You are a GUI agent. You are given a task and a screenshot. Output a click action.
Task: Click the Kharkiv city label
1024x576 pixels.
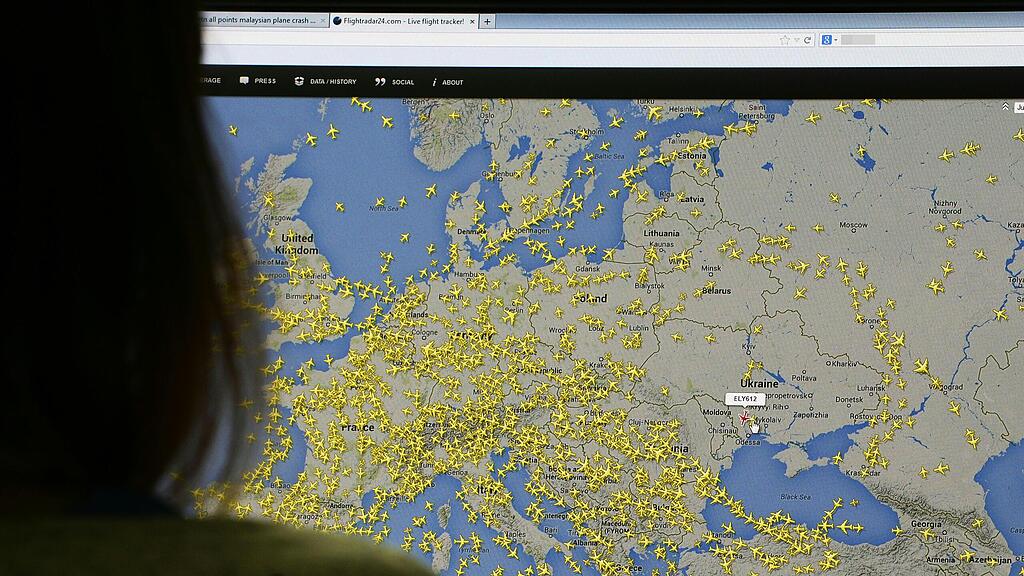(845, 363)
